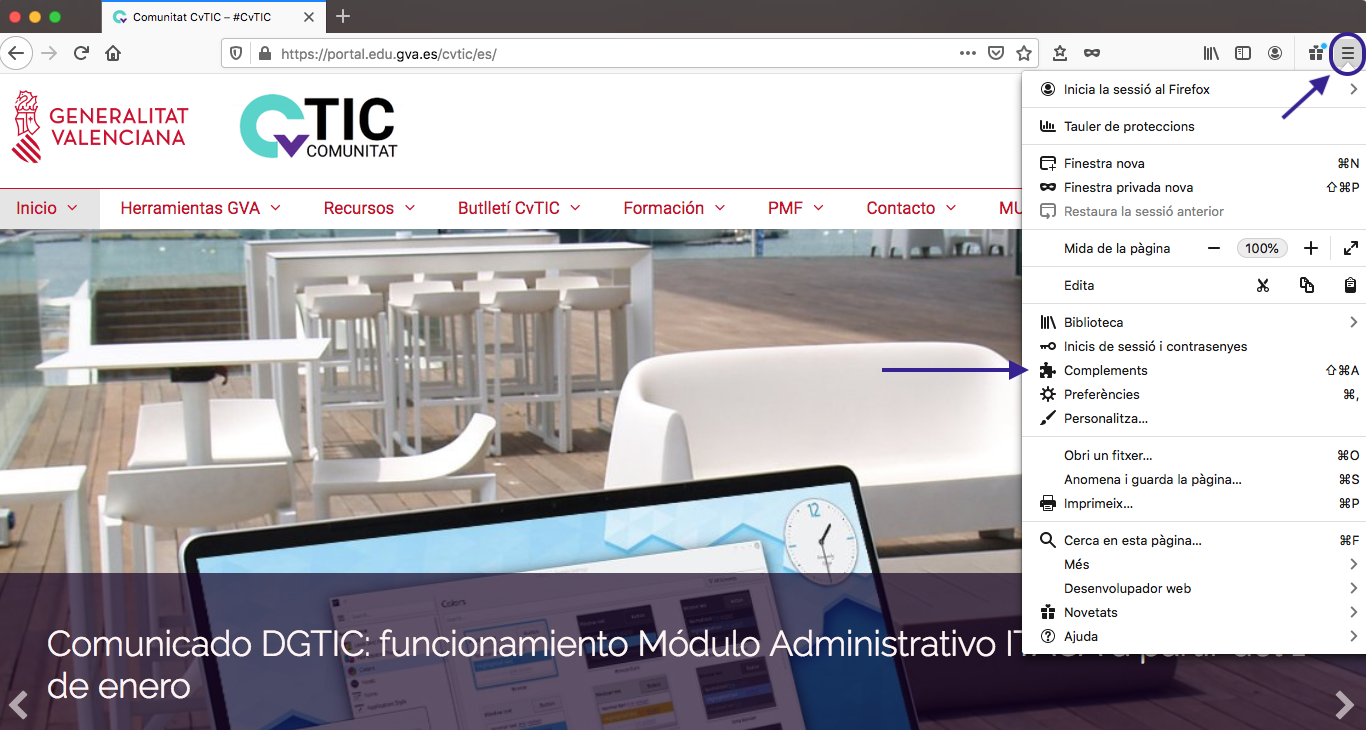Open tracking protection shield in address bar
Screen dimensions: 1366x730
click(x=237, y=53)
